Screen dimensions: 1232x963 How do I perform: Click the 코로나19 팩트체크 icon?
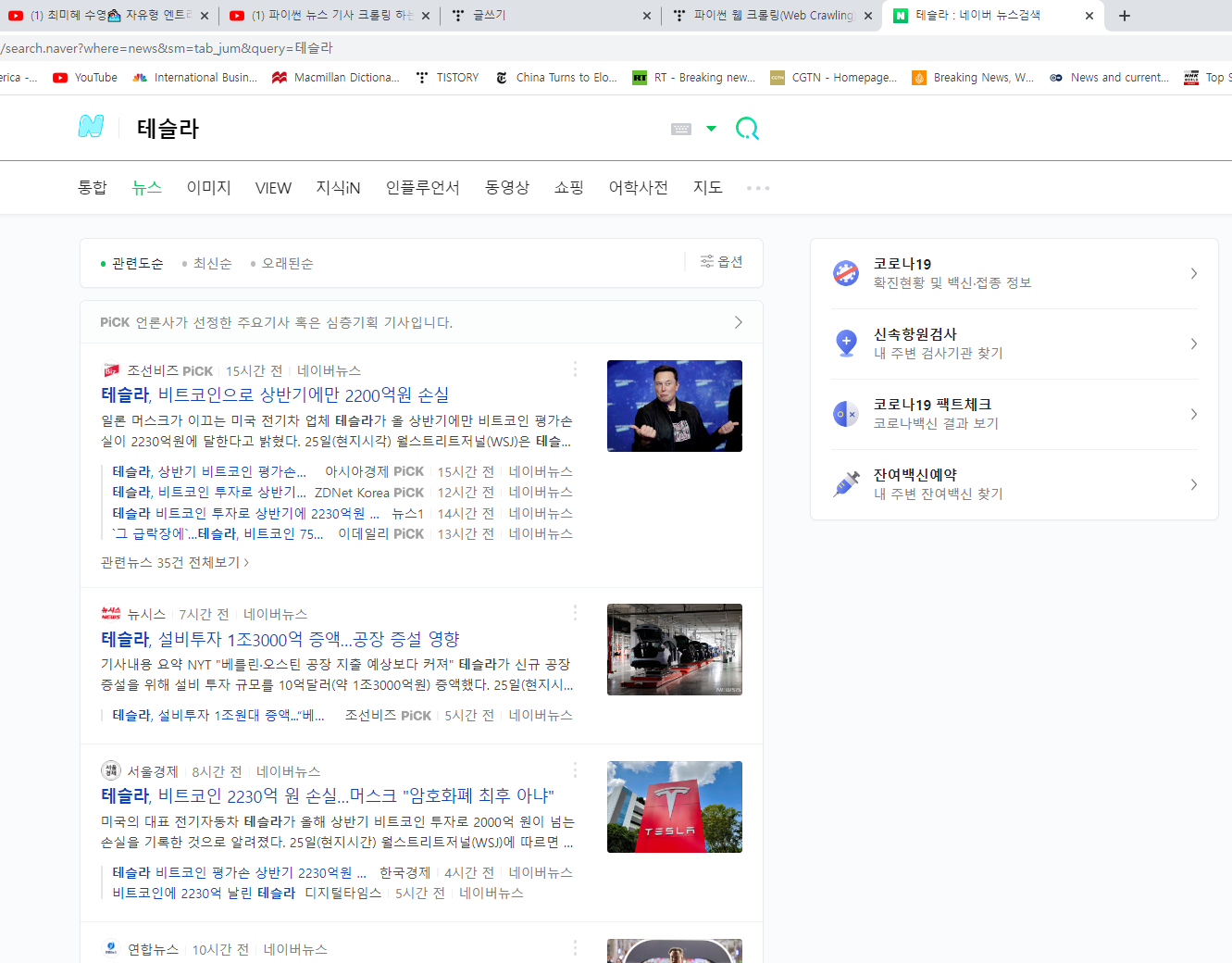point(846,414)
